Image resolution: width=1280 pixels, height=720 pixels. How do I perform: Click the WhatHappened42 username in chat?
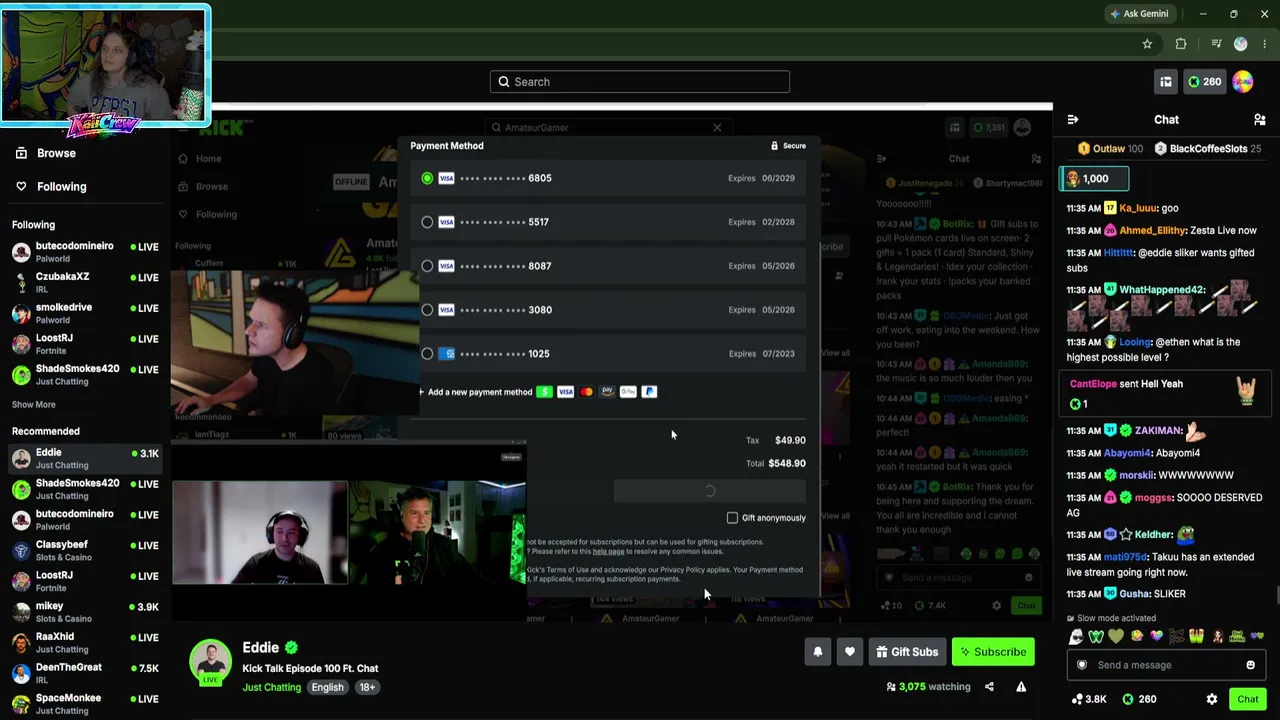tap(1162, 290)
